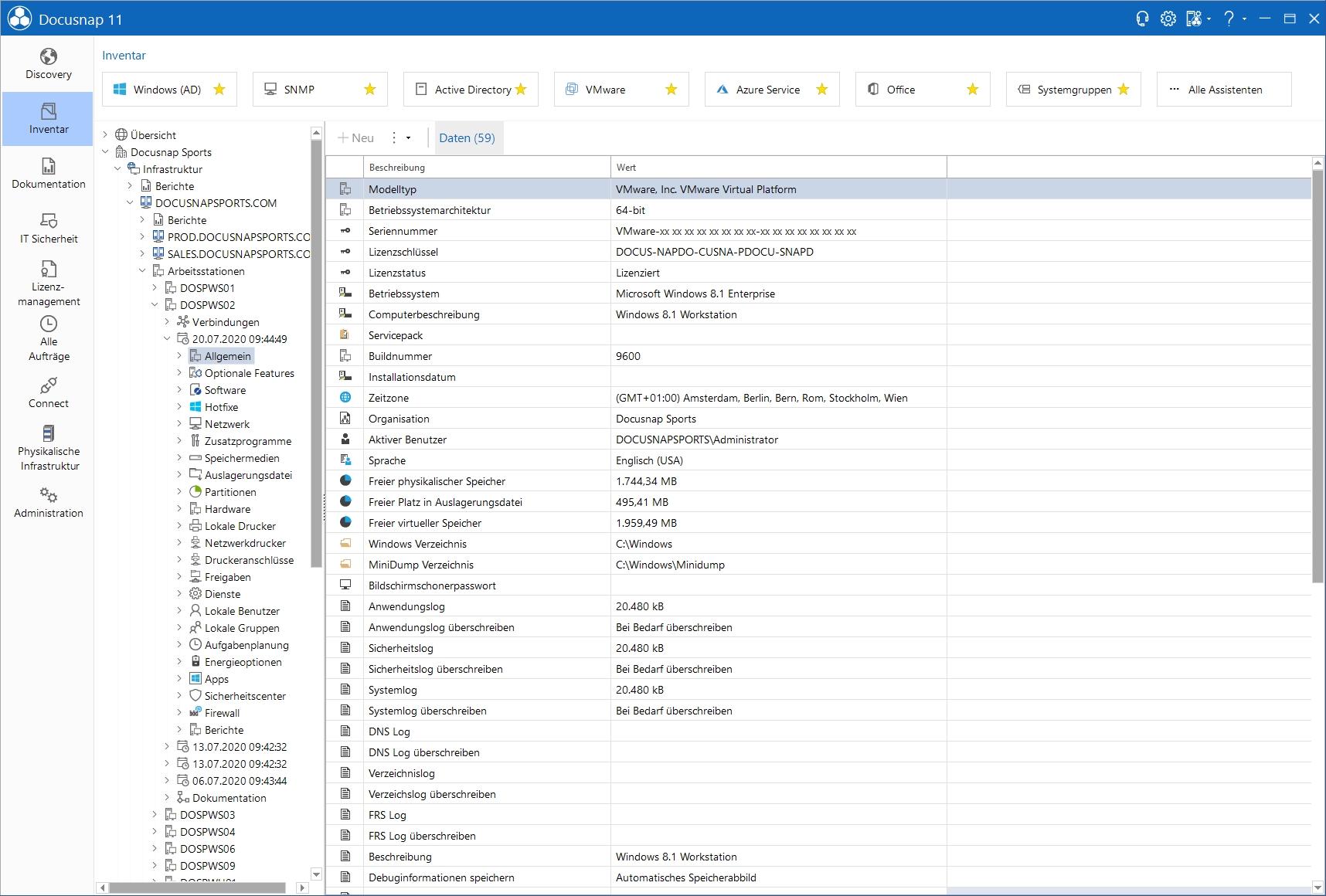Toggle favorite star on VMware

tap(671, 90)
